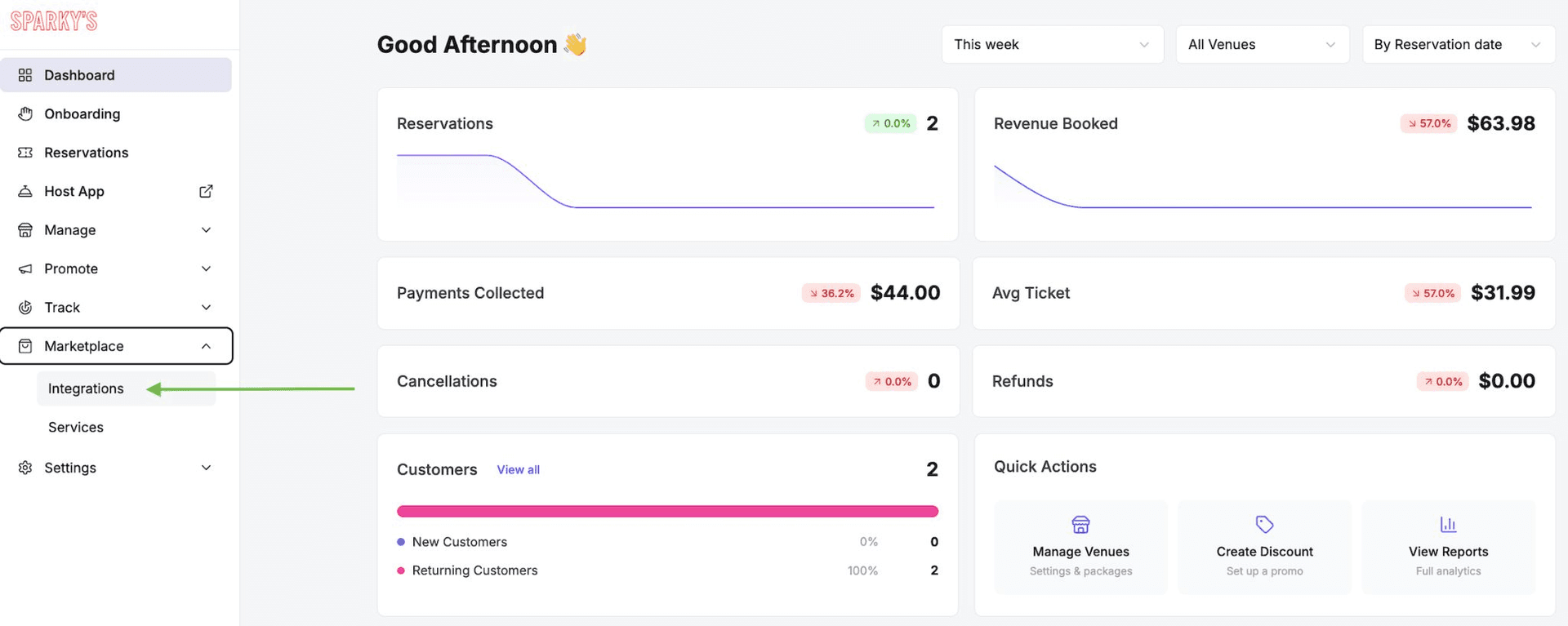Click the Reservations ticket icon
The height and width of the screenshot is (626, 1568).
tap(25, 153)
